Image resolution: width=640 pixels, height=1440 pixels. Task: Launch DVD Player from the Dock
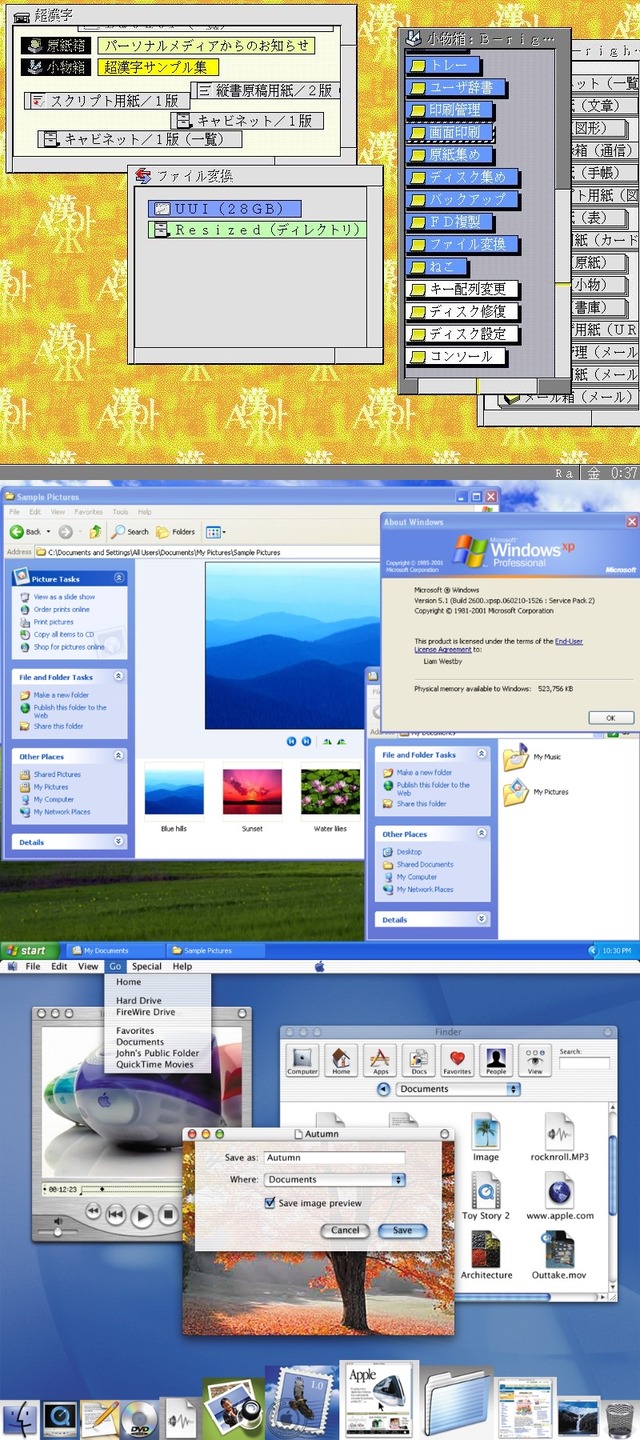(139, 1418)
